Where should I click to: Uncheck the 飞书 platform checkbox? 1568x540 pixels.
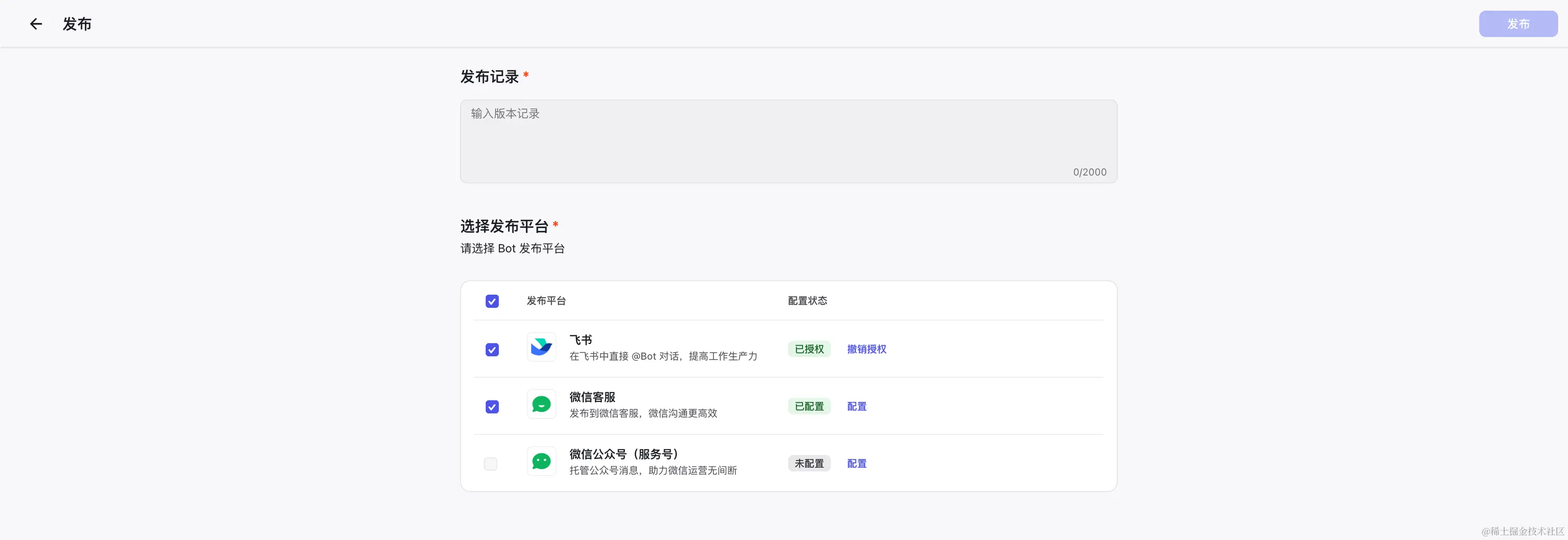point(492,350)
